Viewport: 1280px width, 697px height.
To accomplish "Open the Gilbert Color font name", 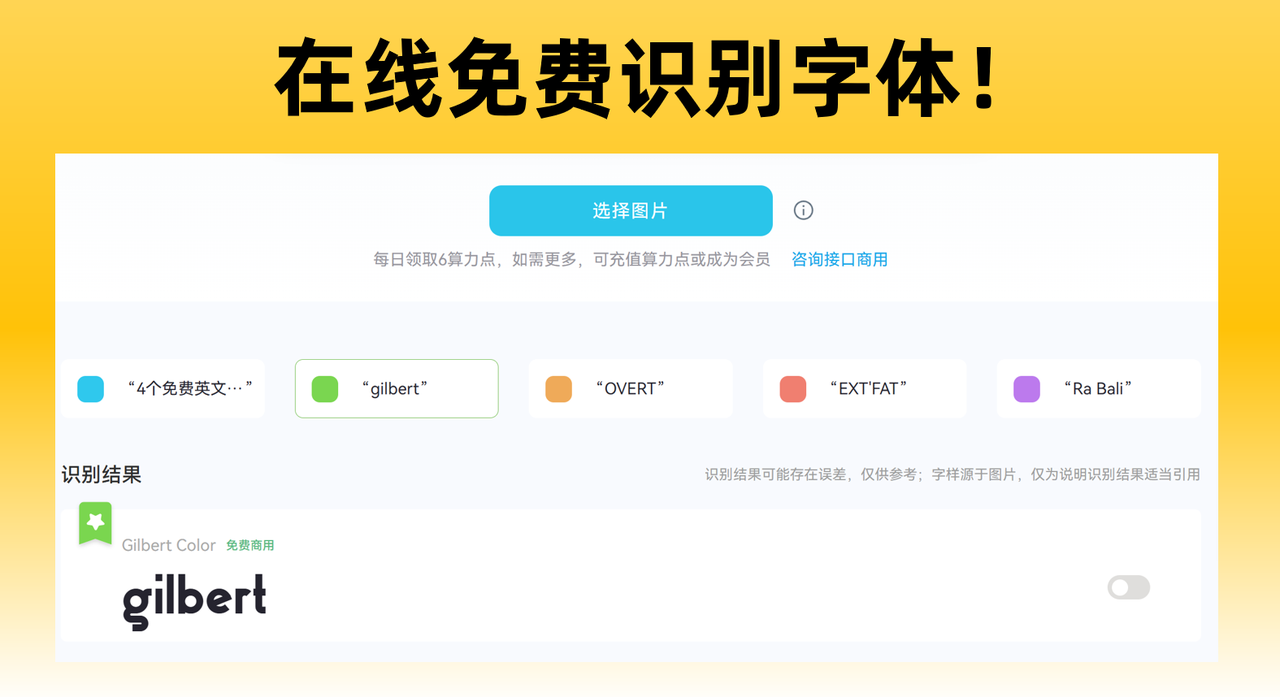I will tap(168, 545).
